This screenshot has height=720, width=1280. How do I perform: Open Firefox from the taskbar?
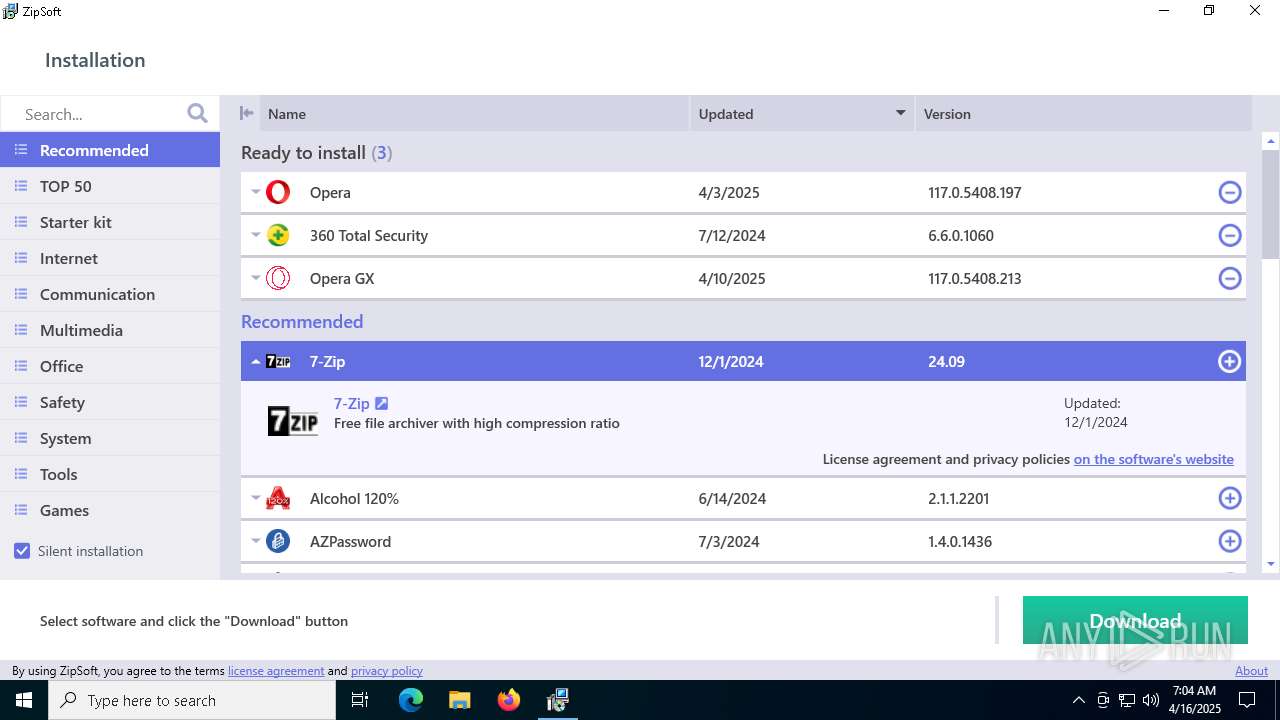[508, 700]
